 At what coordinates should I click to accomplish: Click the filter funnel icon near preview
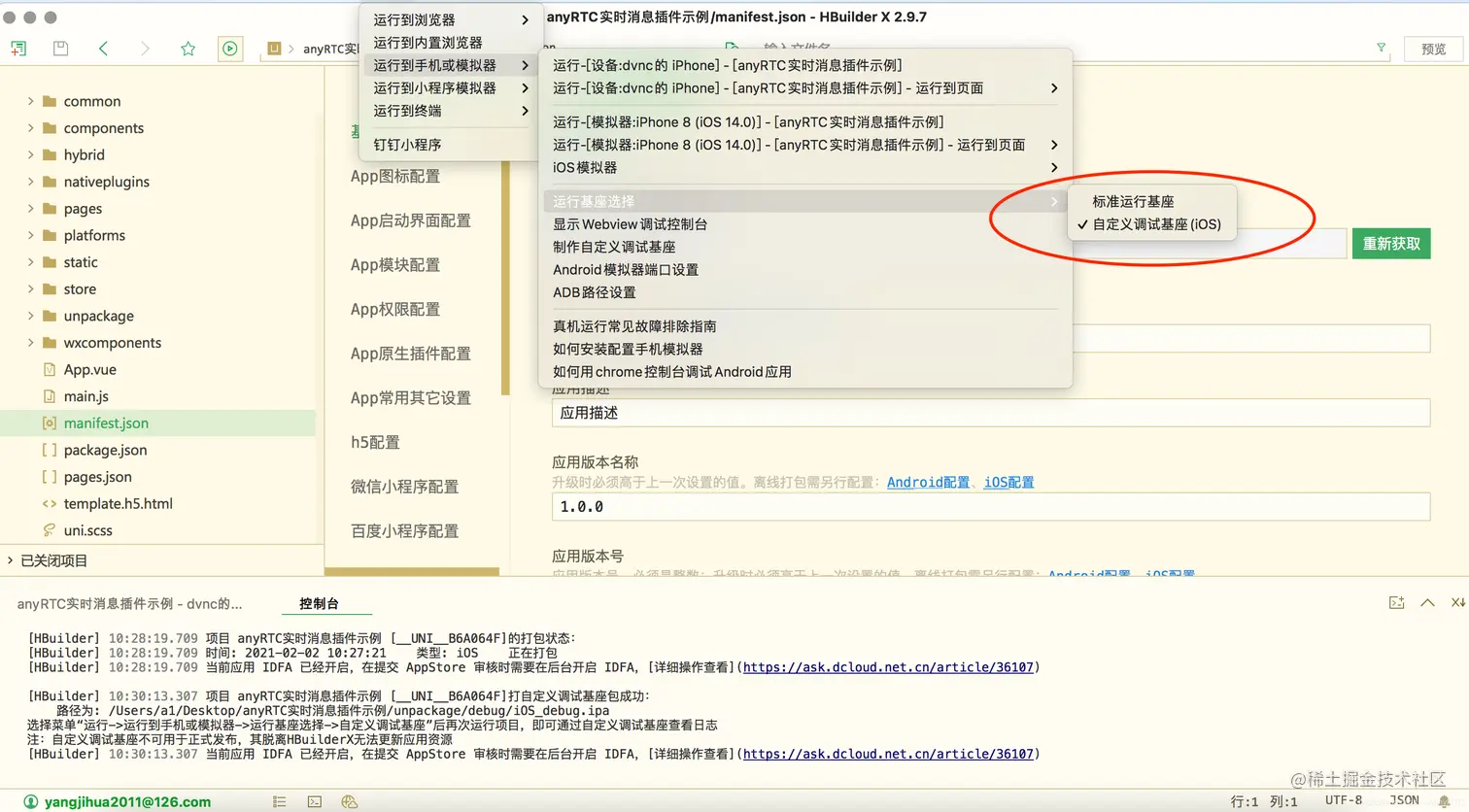(x=1381, y=48)
